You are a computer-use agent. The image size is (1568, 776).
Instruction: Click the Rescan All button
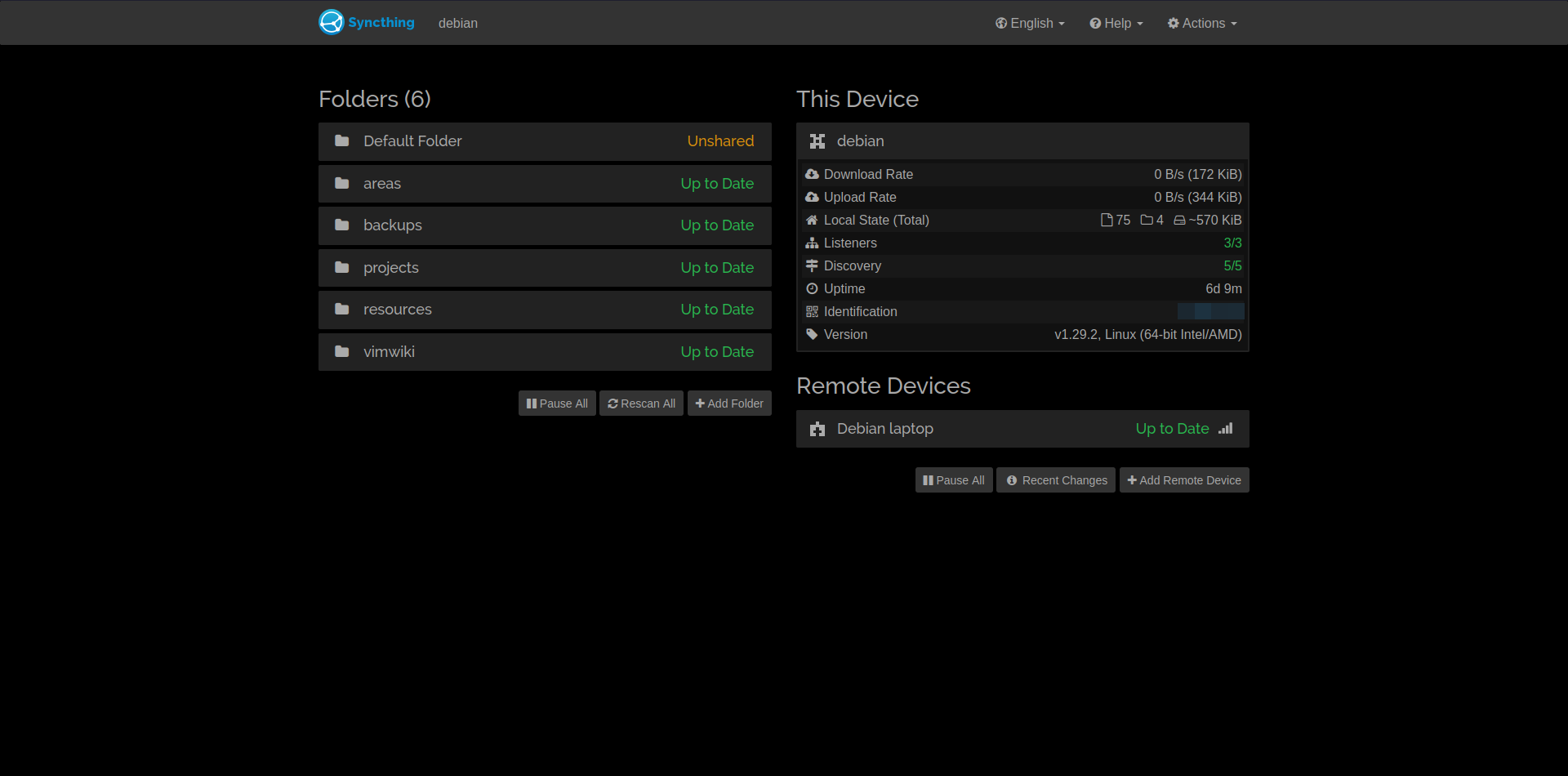(x=641, y=404)
